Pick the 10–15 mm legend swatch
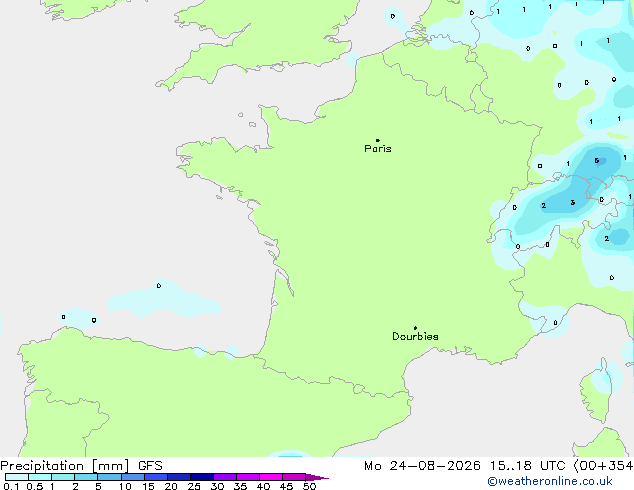 click(x=133, y=477)
